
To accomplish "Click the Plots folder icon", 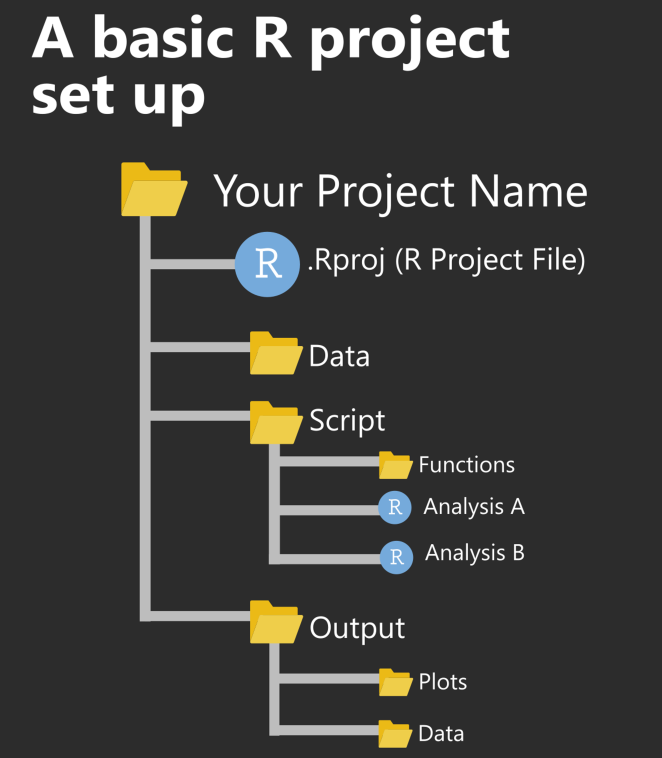I will [395, 682].
